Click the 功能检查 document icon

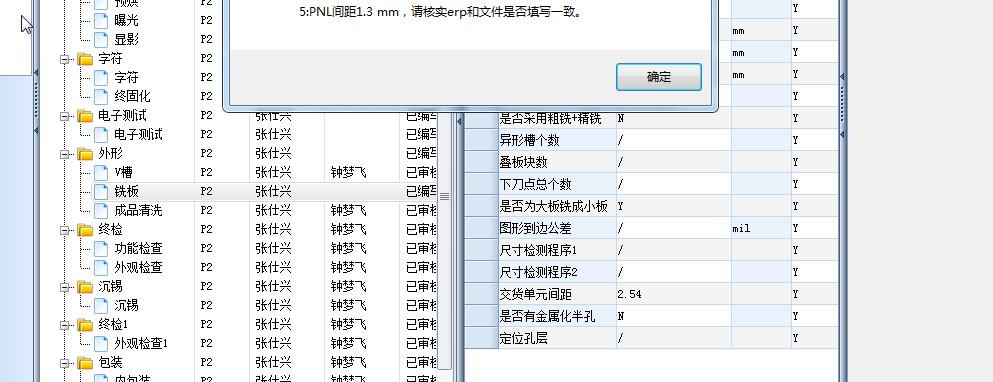(x=101, y=249)
